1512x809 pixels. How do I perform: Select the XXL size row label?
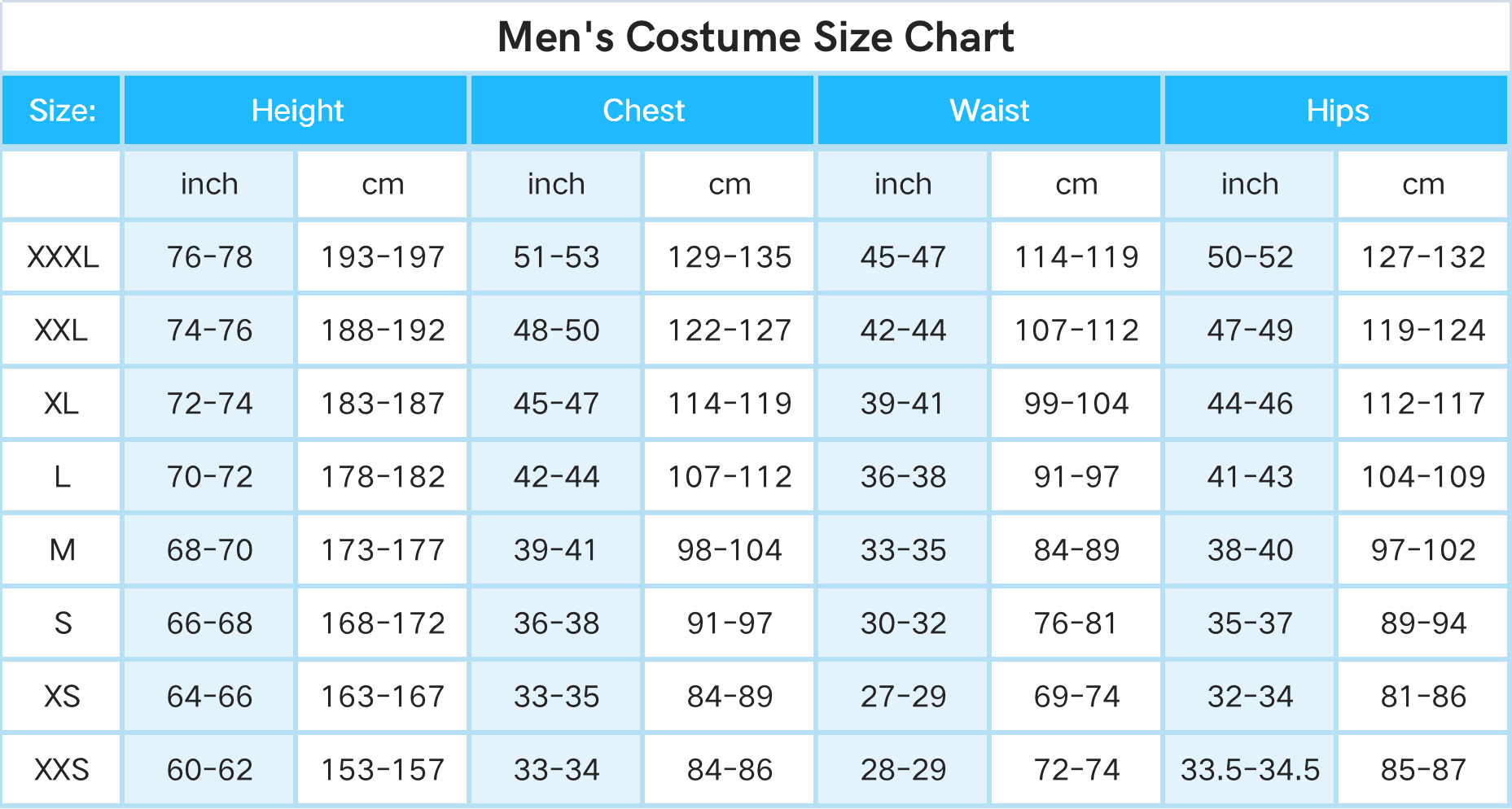tap(62, 330)
